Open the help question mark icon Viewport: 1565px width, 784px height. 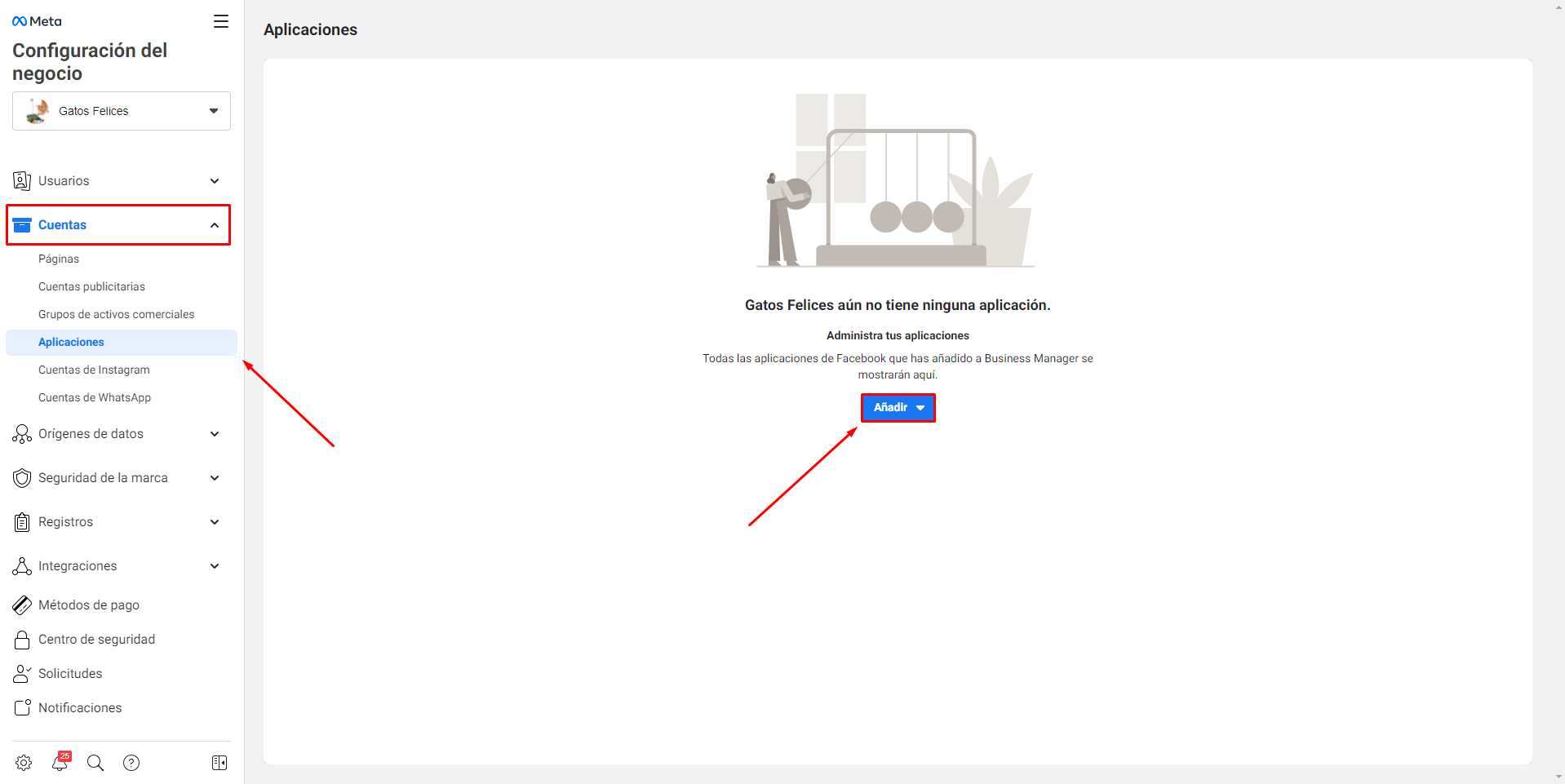click(131, 763)
